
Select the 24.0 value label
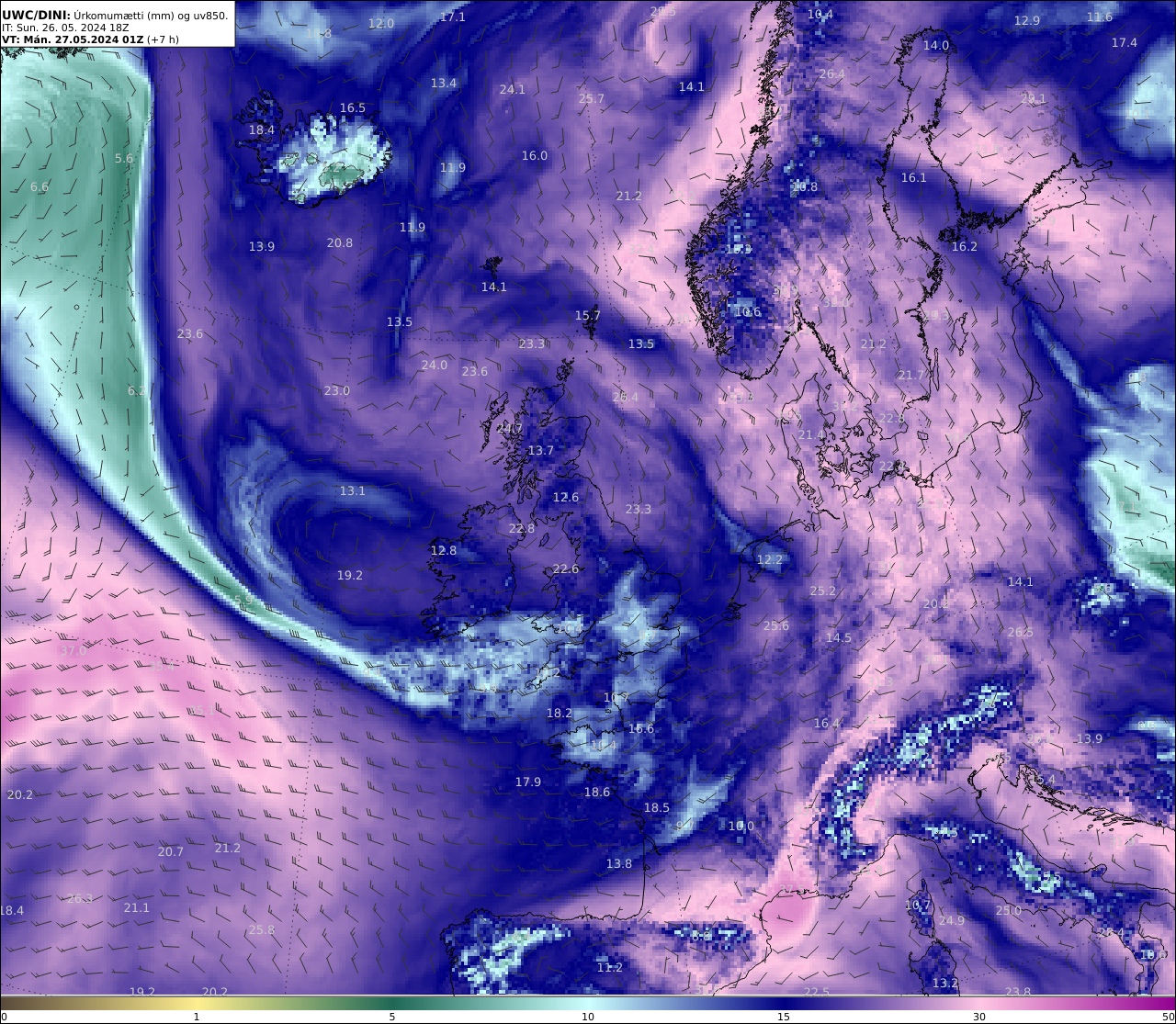click(x=435, y=365)
